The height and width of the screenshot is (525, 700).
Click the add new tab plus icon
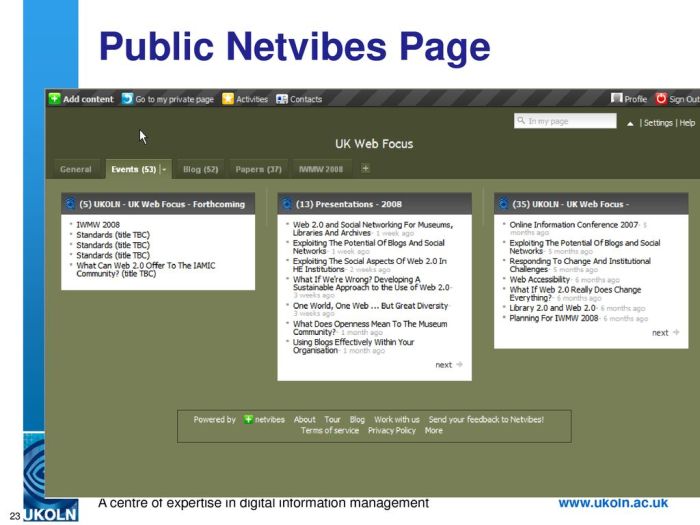(x=365, y=168)
